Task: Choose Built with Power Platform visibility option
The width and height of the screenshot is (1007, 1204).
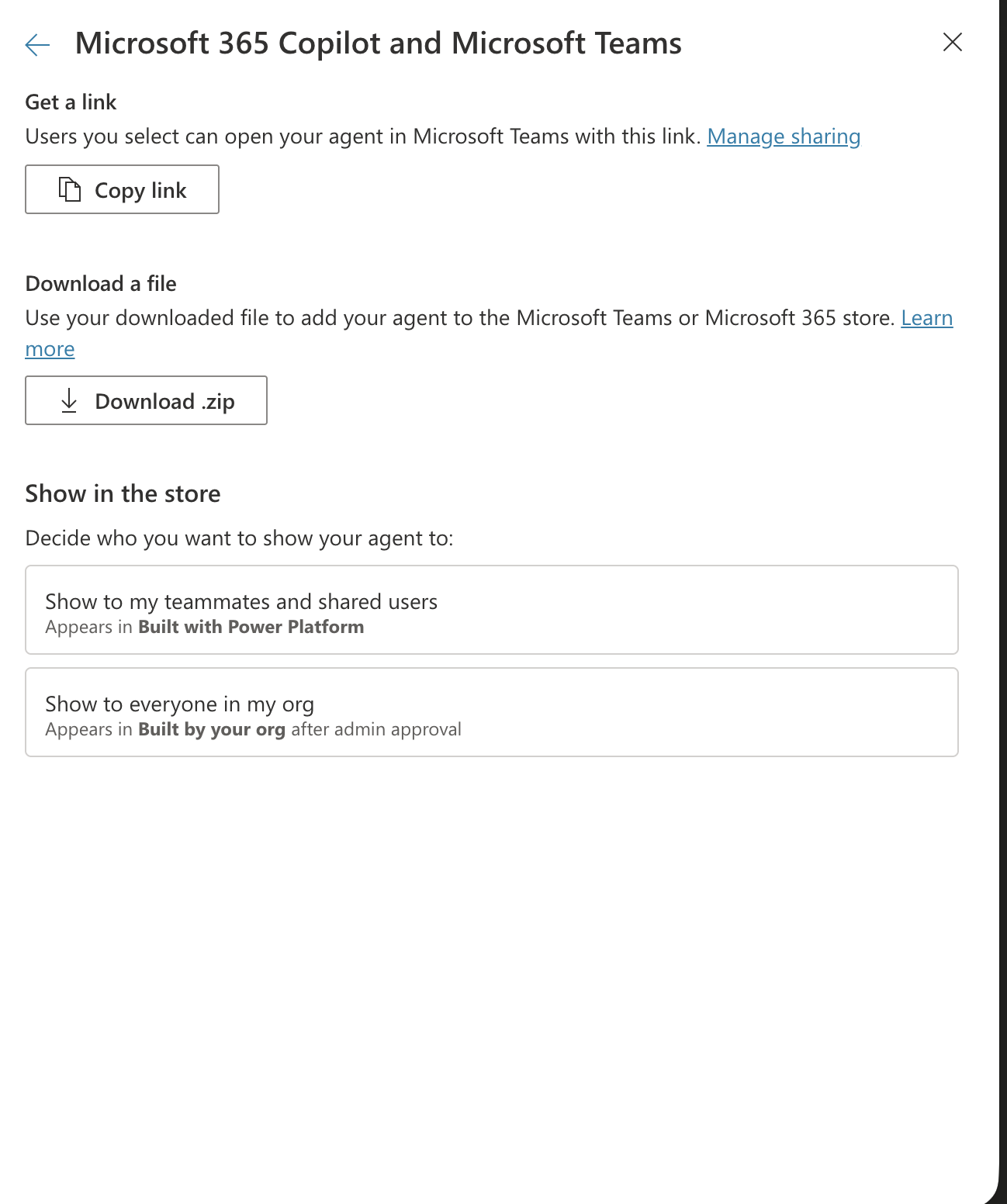Action: (492, 610)
